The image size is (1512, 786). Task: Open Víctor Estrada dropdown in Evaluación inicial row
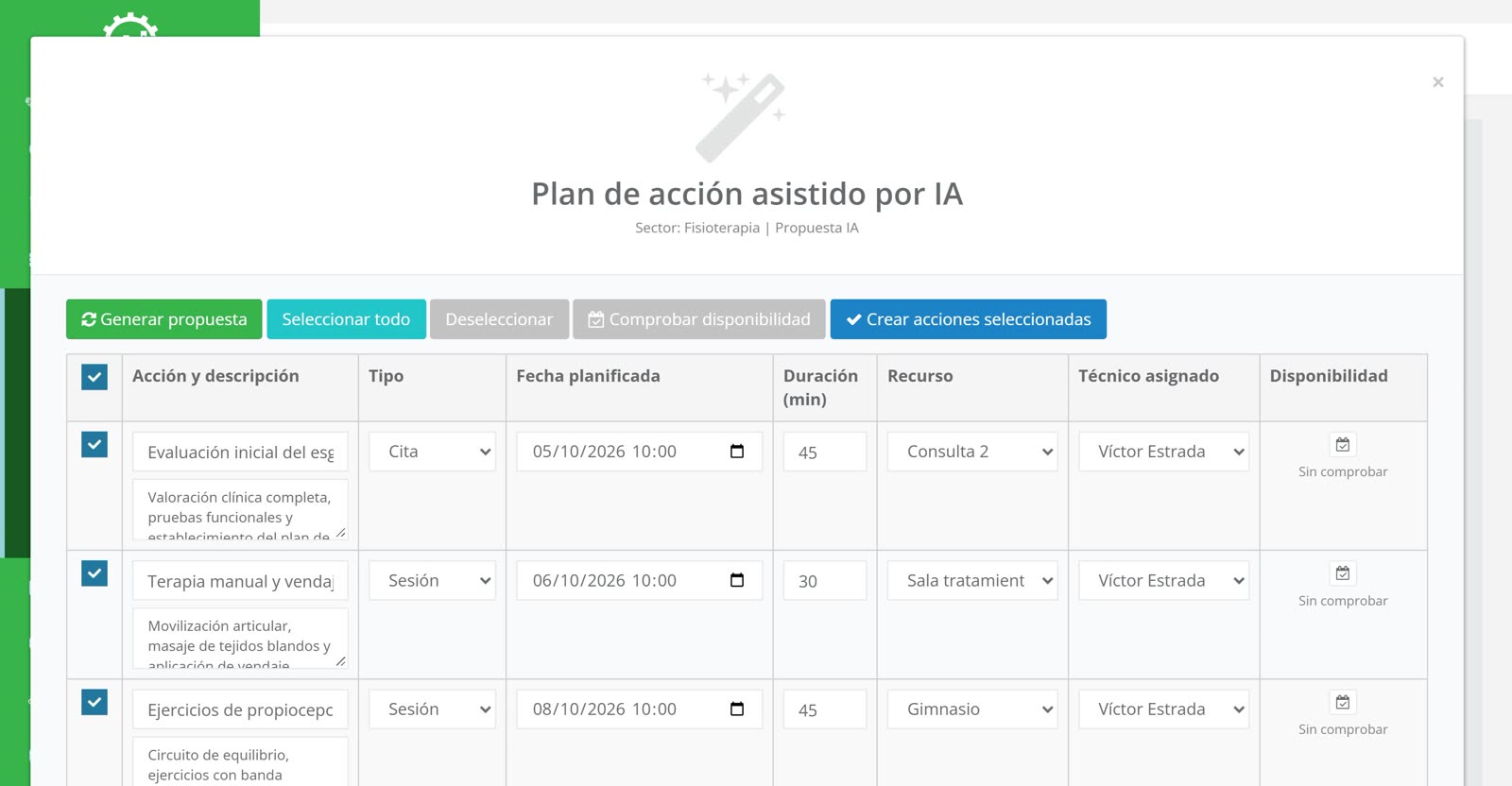point(1163,452)
